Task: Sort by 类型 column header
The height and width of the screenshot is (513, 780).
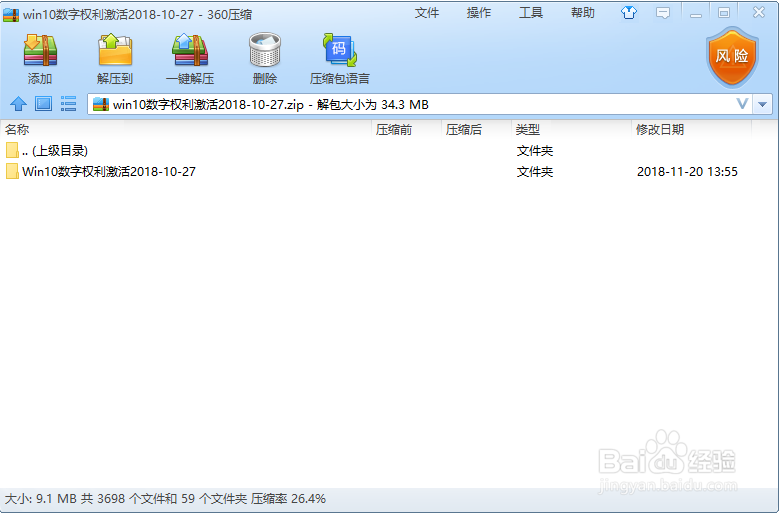Action: point(571,130)
